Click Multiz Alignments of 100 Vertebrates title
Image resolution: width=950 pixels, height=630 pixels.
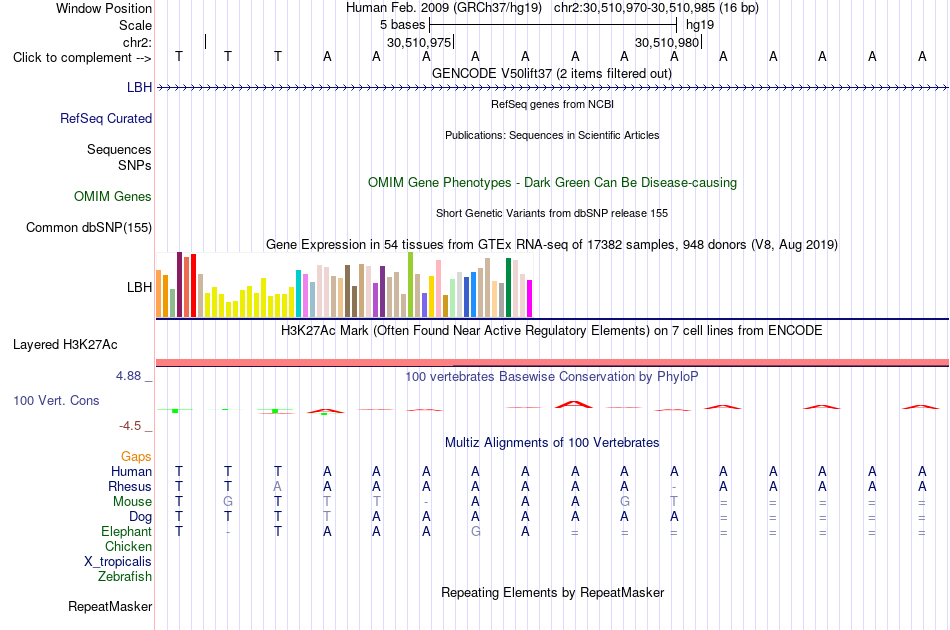(x=552, y=442)
